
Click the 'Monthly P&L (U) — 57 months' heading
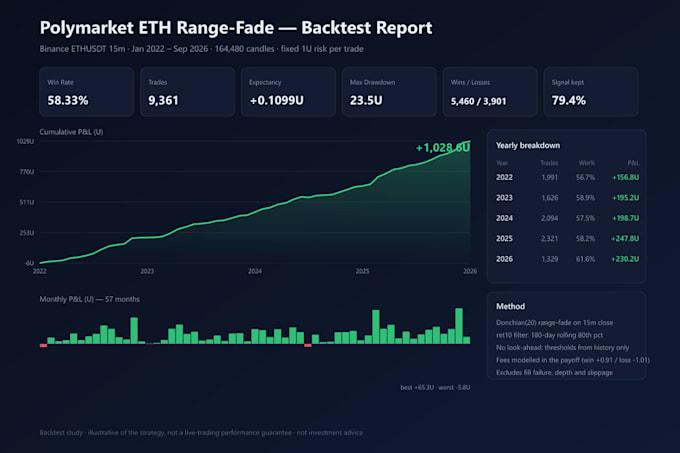90,299
